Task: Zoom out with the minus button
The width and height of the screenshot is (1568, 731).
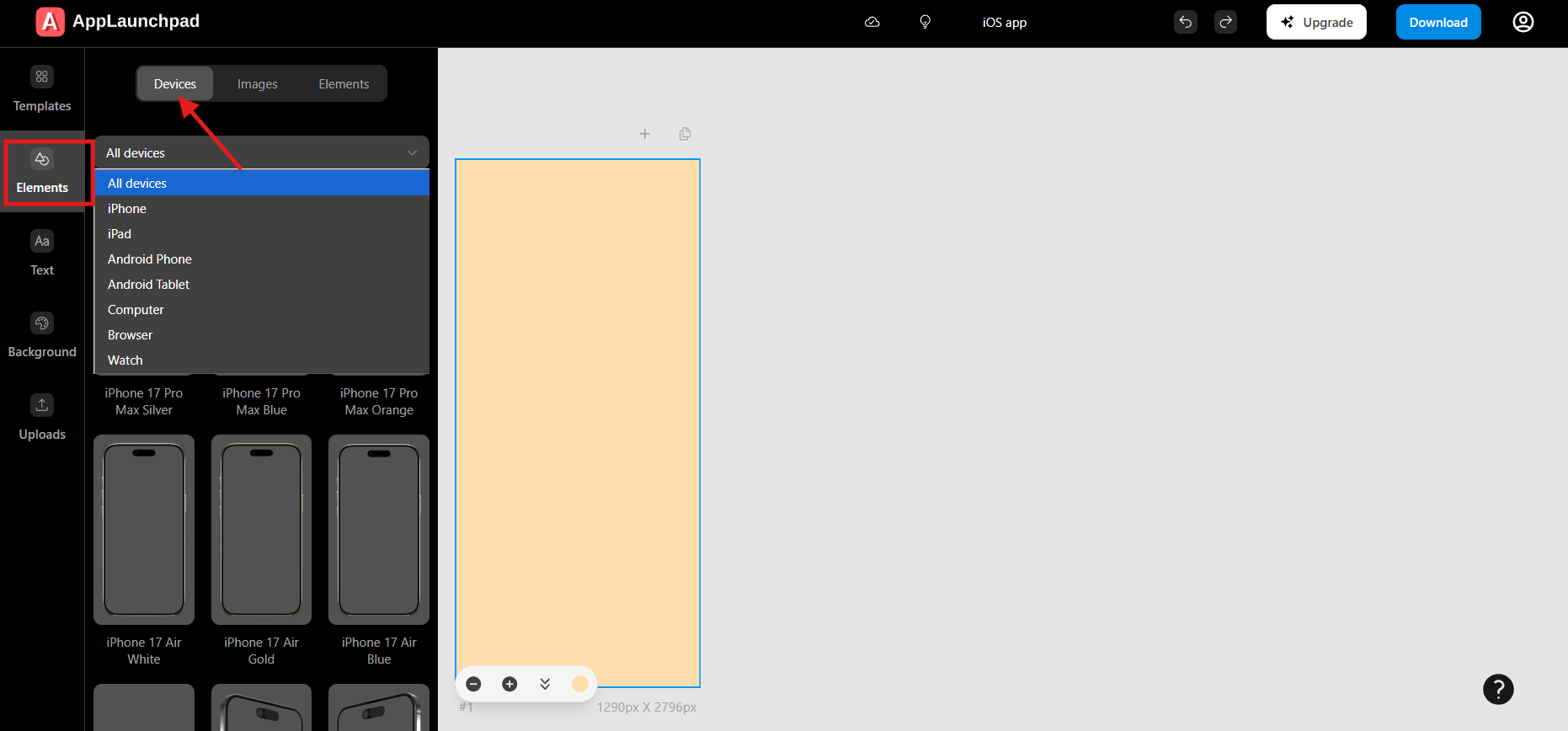Action: click(473, 684)
